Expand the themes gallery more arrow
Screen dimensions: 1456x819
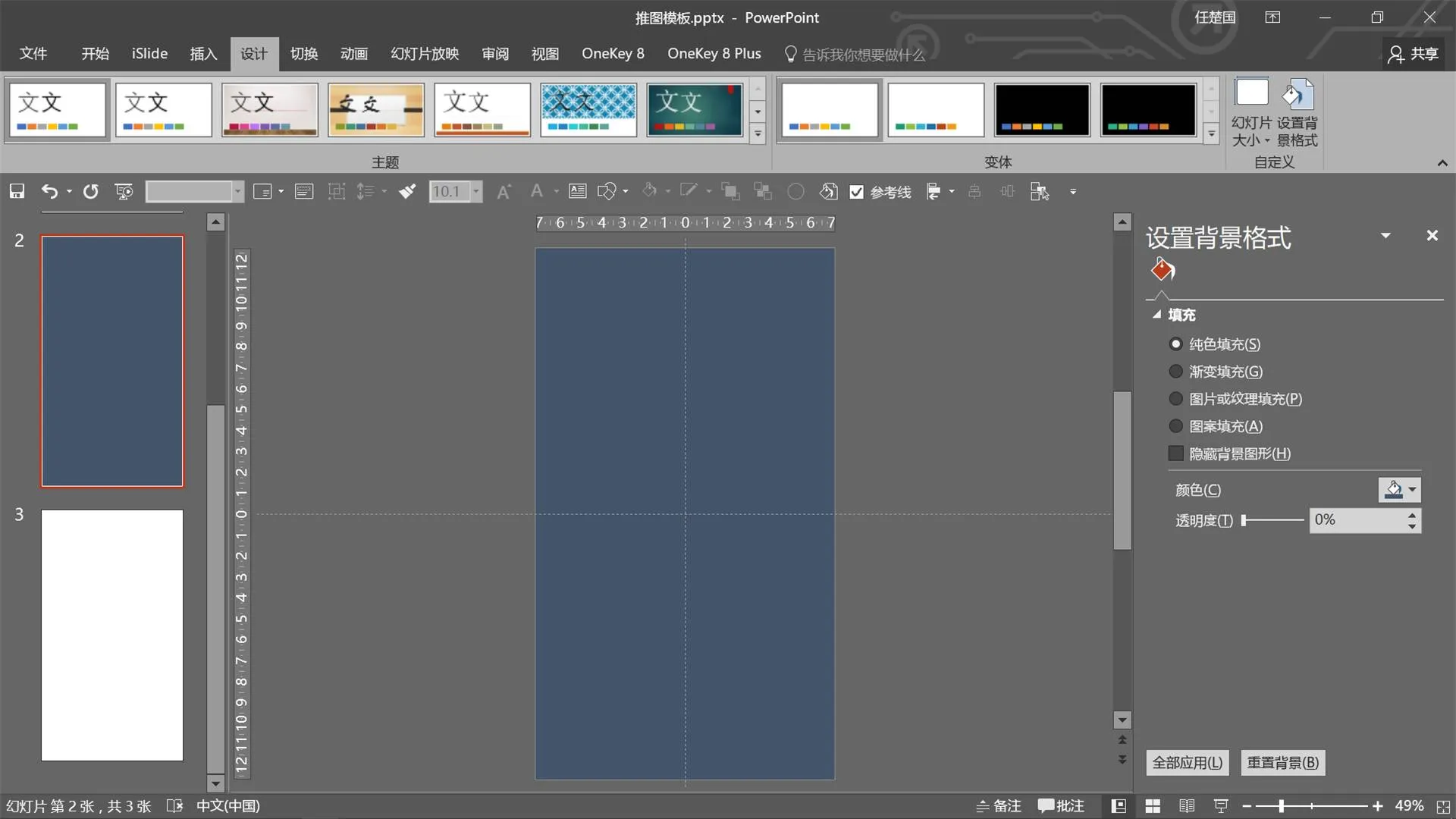(x=758, y=134)
